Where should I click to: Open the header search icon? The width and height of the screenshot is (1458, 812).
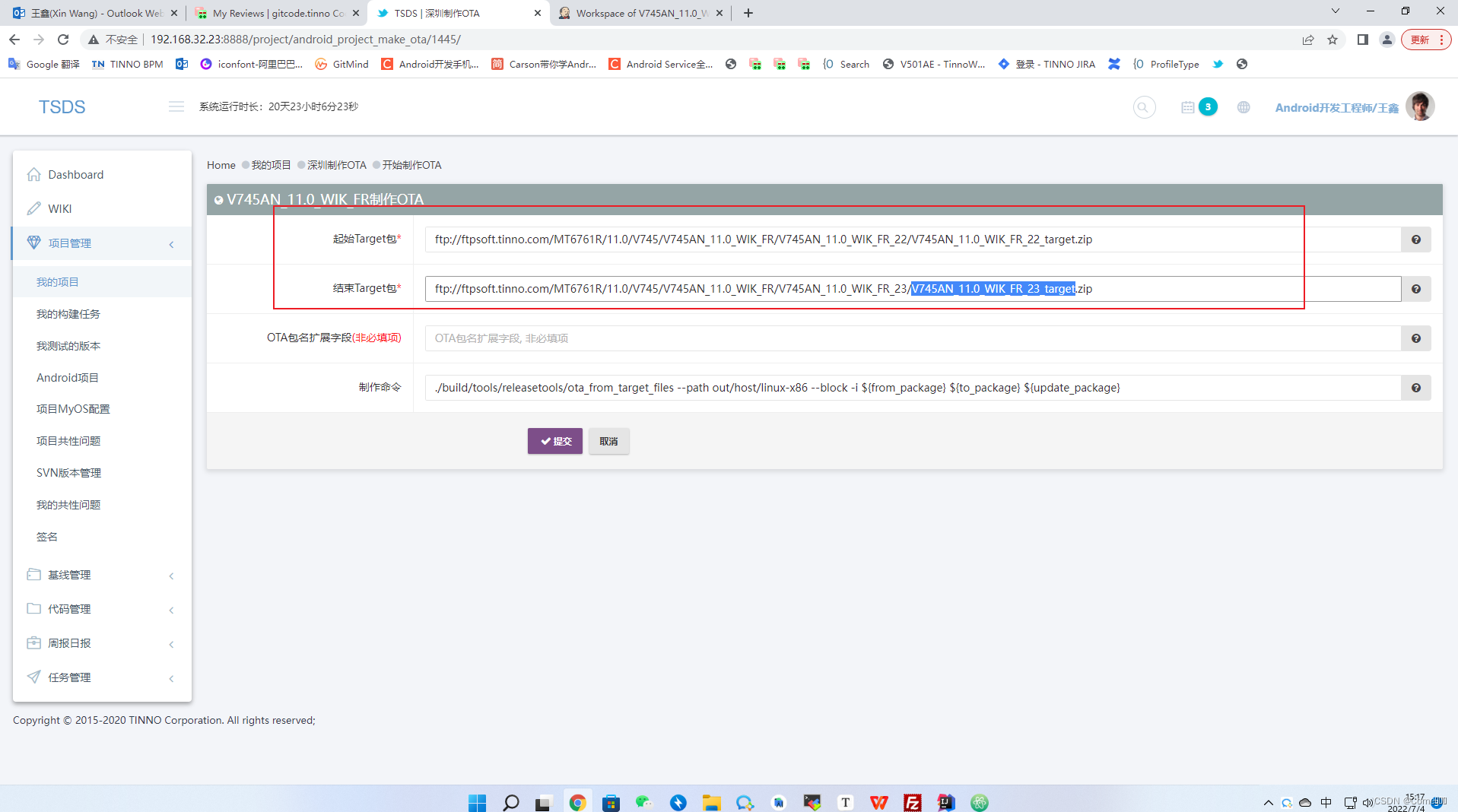pyautogui.click(x=1143, y=107)
